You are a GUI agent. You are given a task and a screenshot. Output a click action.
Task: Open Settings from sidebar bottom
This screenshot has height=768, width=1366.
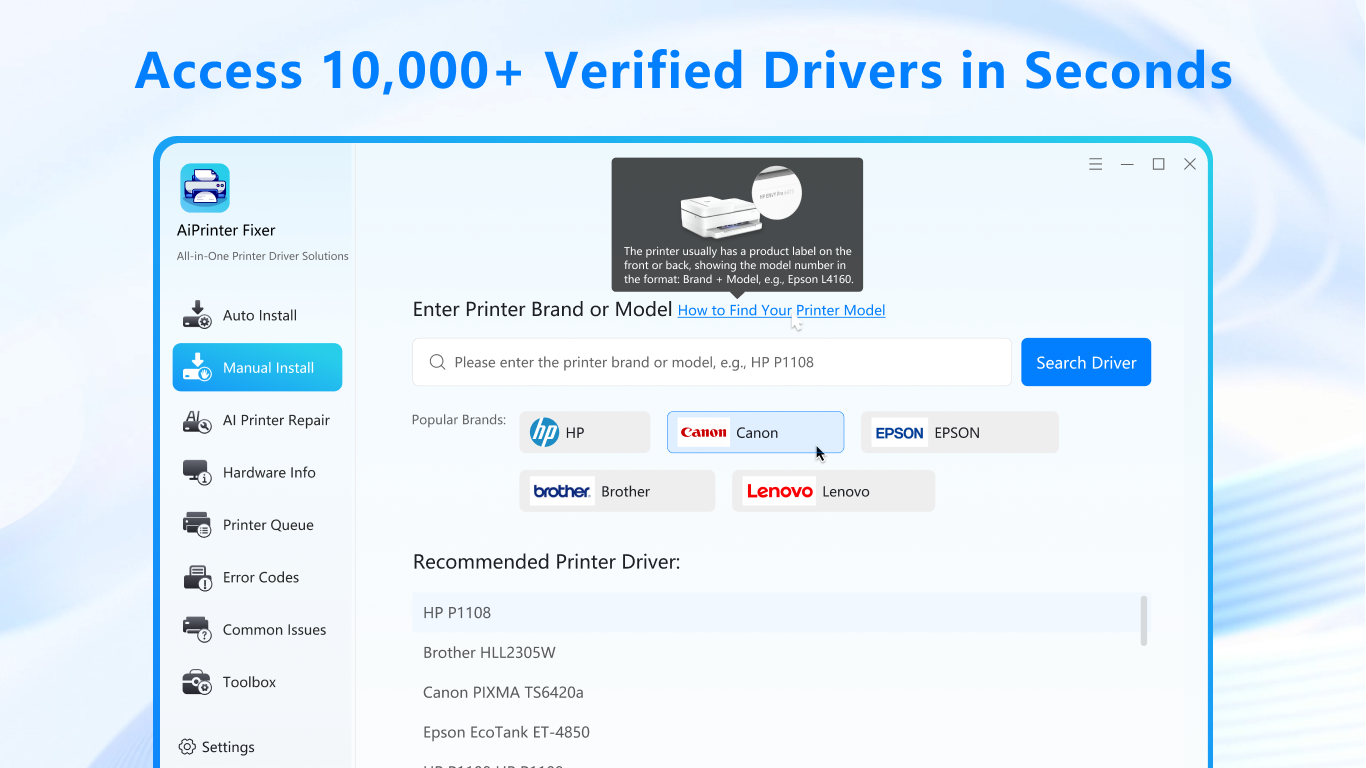pos(217,747)
